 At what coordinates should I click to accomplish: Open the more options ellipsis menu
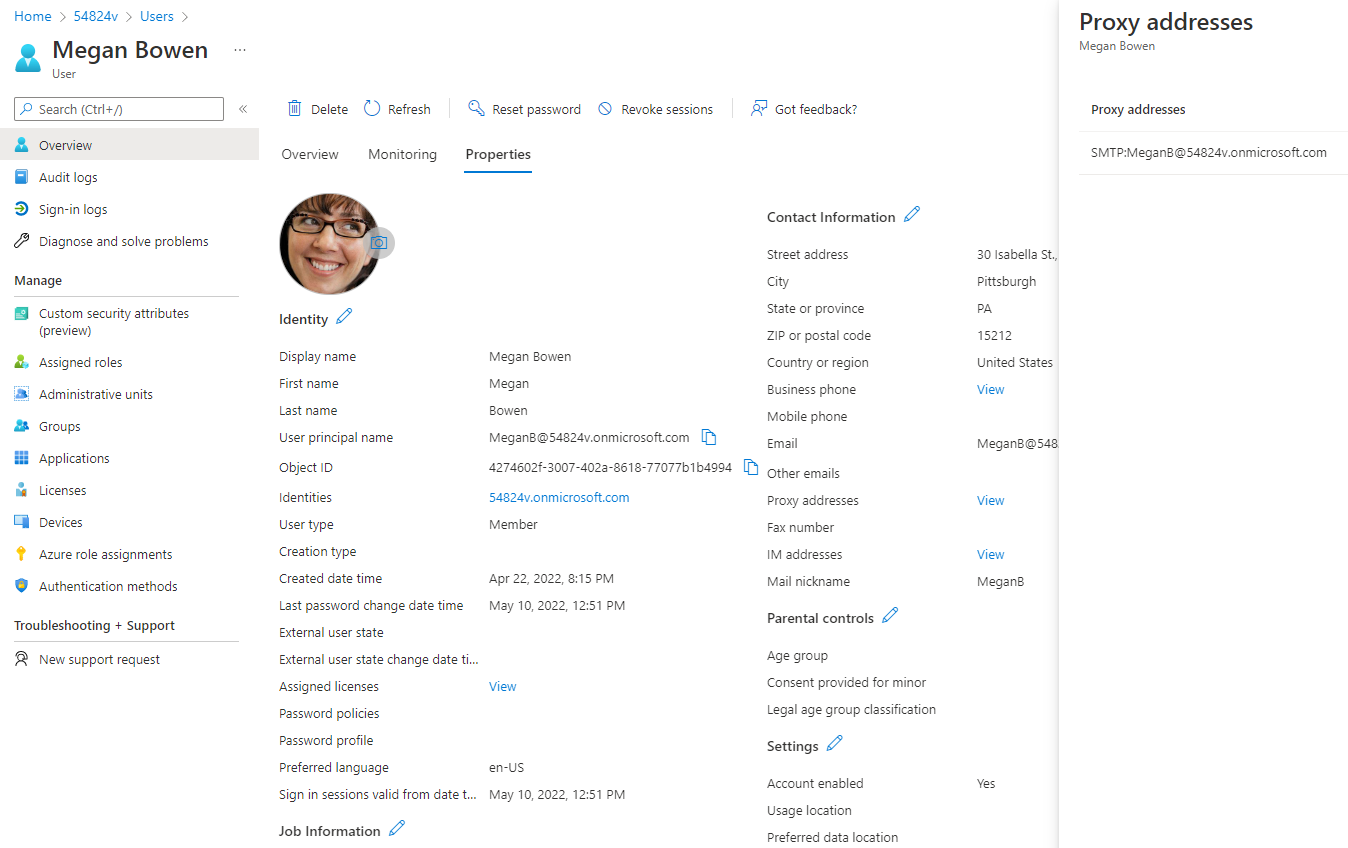tap(239, 50)
